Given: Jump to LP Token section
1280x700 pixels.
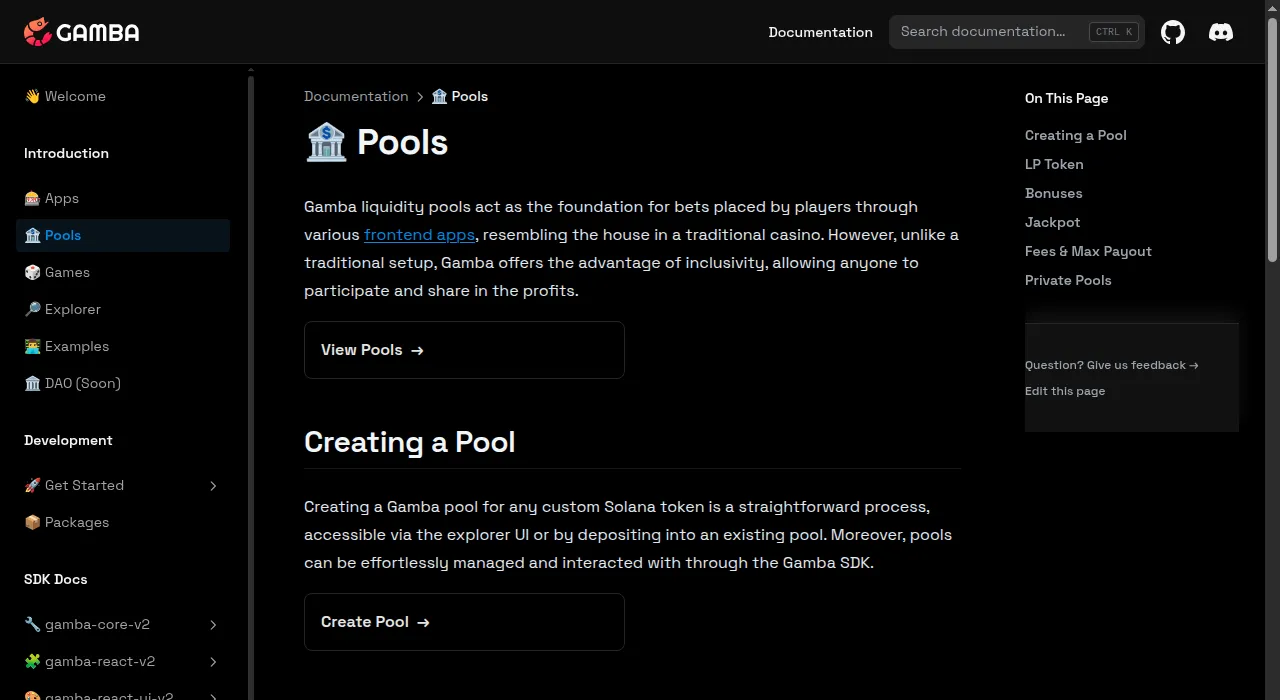Looking at the screenshot, I should click(x=1054, y=164).
